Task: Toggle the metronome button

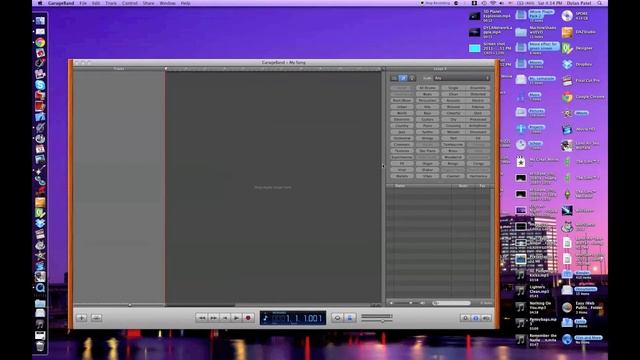Action: [x=349, y=318]
